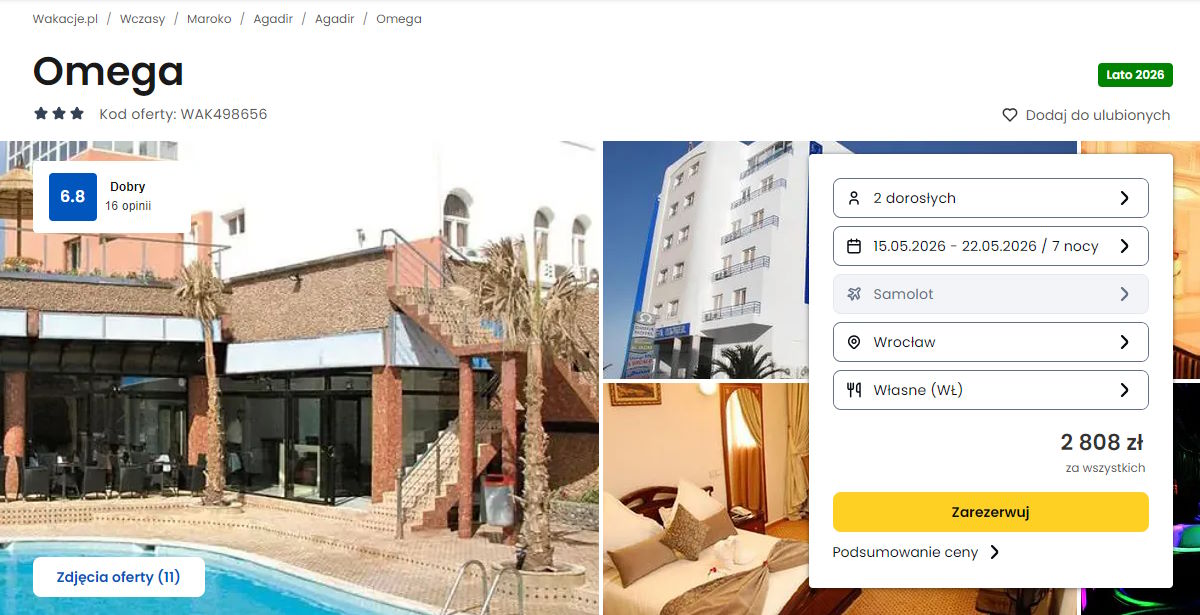Click the heart icon to add favorite
The image size is (1200, 615).
click(1010, 115)
